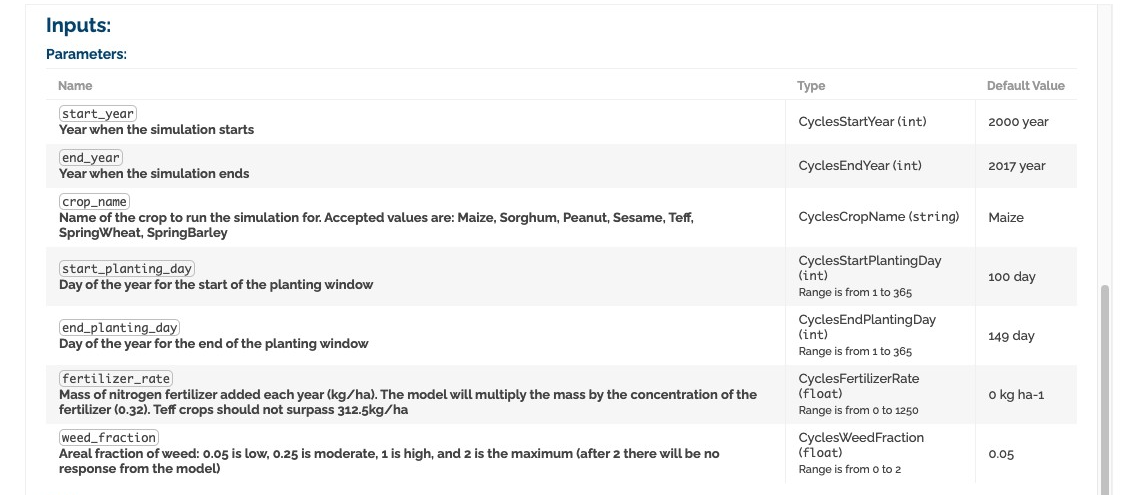Click the Default Value column header
1138x495 pixels.
[x=1026, y=86]
